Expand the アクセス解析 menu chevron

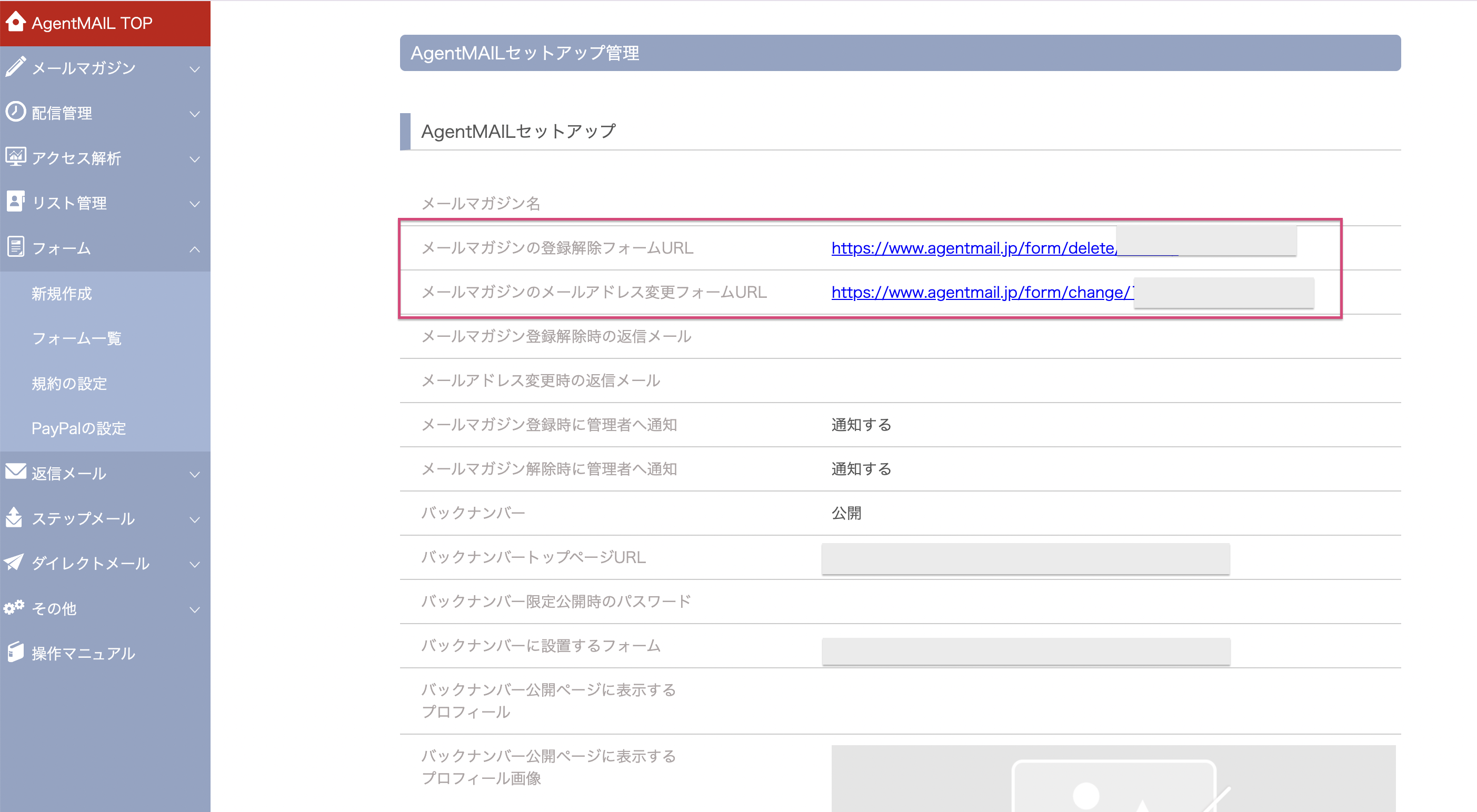click(x=195, y=159)
